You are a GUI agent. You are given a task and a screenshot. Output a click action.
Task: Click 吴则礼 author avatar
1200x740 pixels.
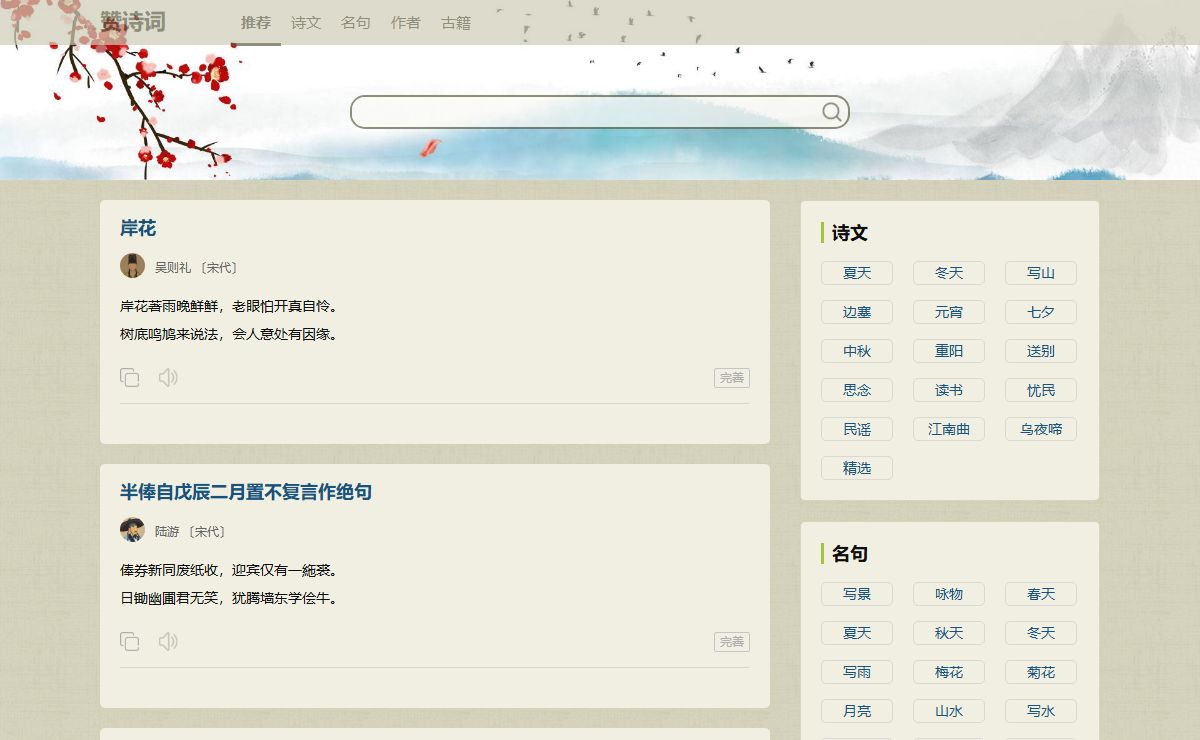pos(132,266)
